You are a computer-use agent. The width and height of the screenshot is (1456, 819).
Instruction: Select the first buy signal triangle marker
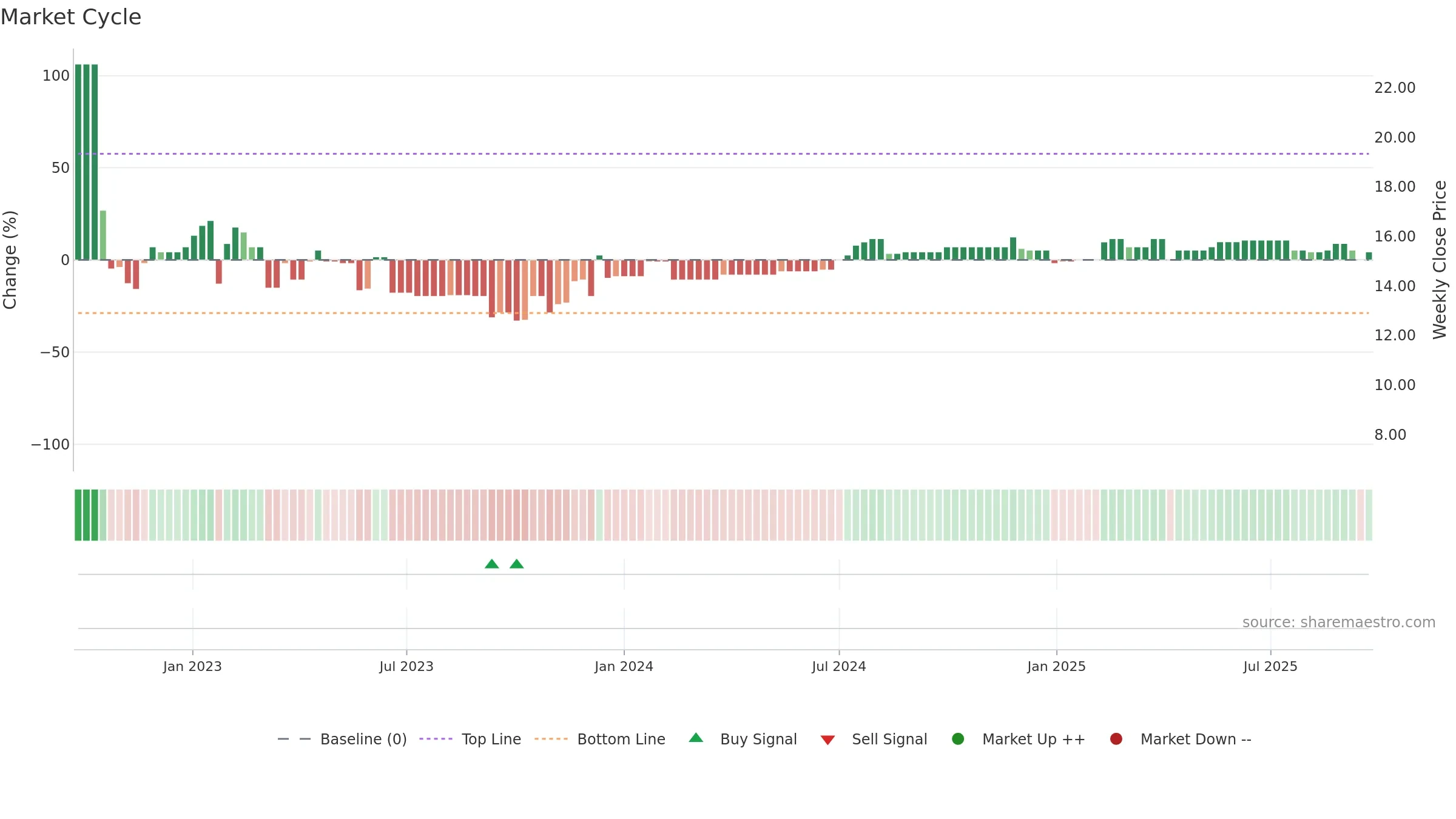point(492,564)
